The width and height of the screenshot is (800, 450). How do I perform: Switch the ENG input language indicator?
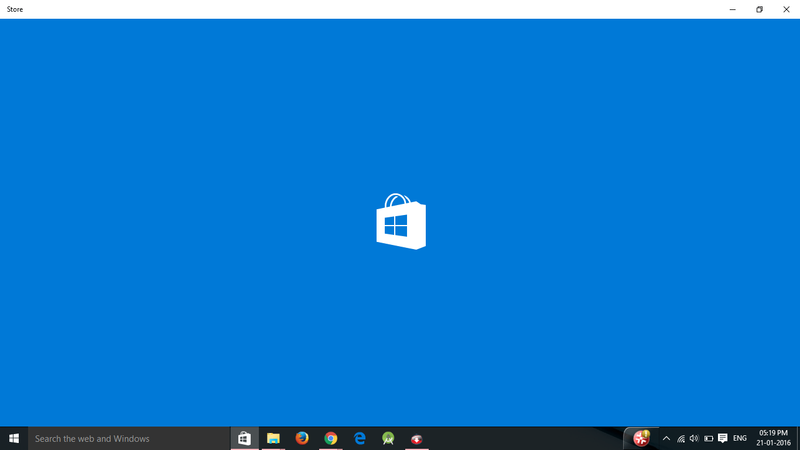(x=740, y=438)
